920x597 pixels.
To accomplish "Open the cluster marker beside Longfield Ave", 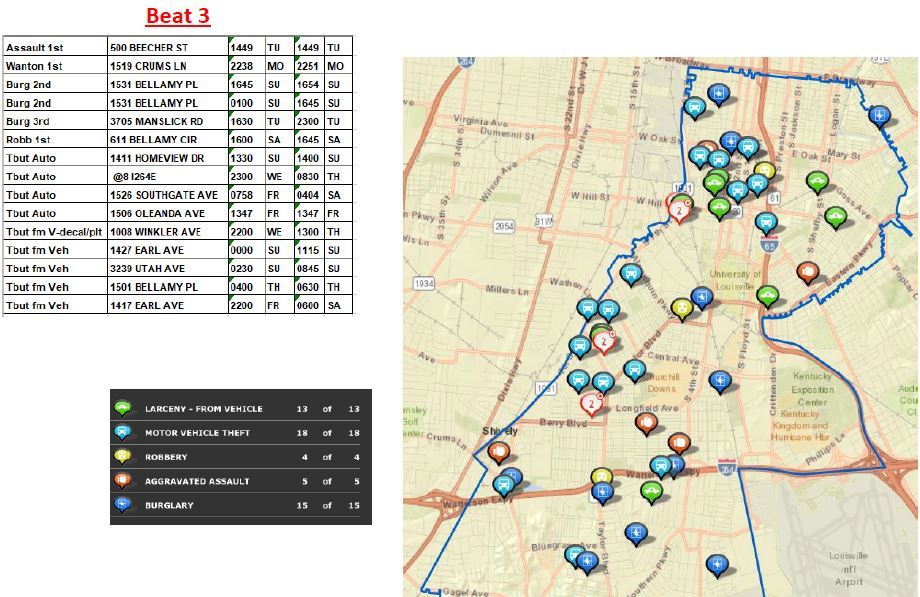I will click(x=591, y=403).
